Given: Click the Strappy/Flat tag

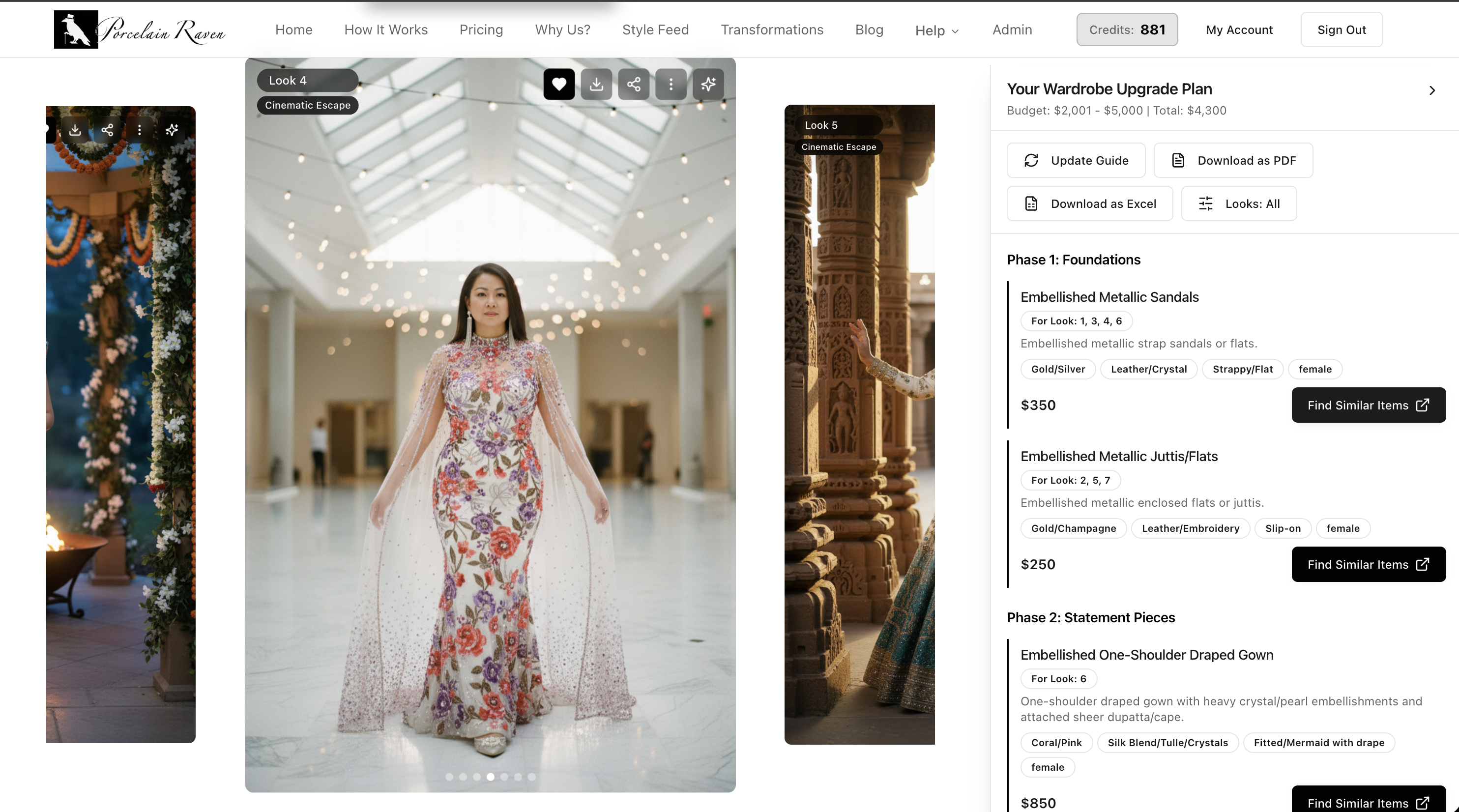Looking at the screenshot, I should [1243, 369].
